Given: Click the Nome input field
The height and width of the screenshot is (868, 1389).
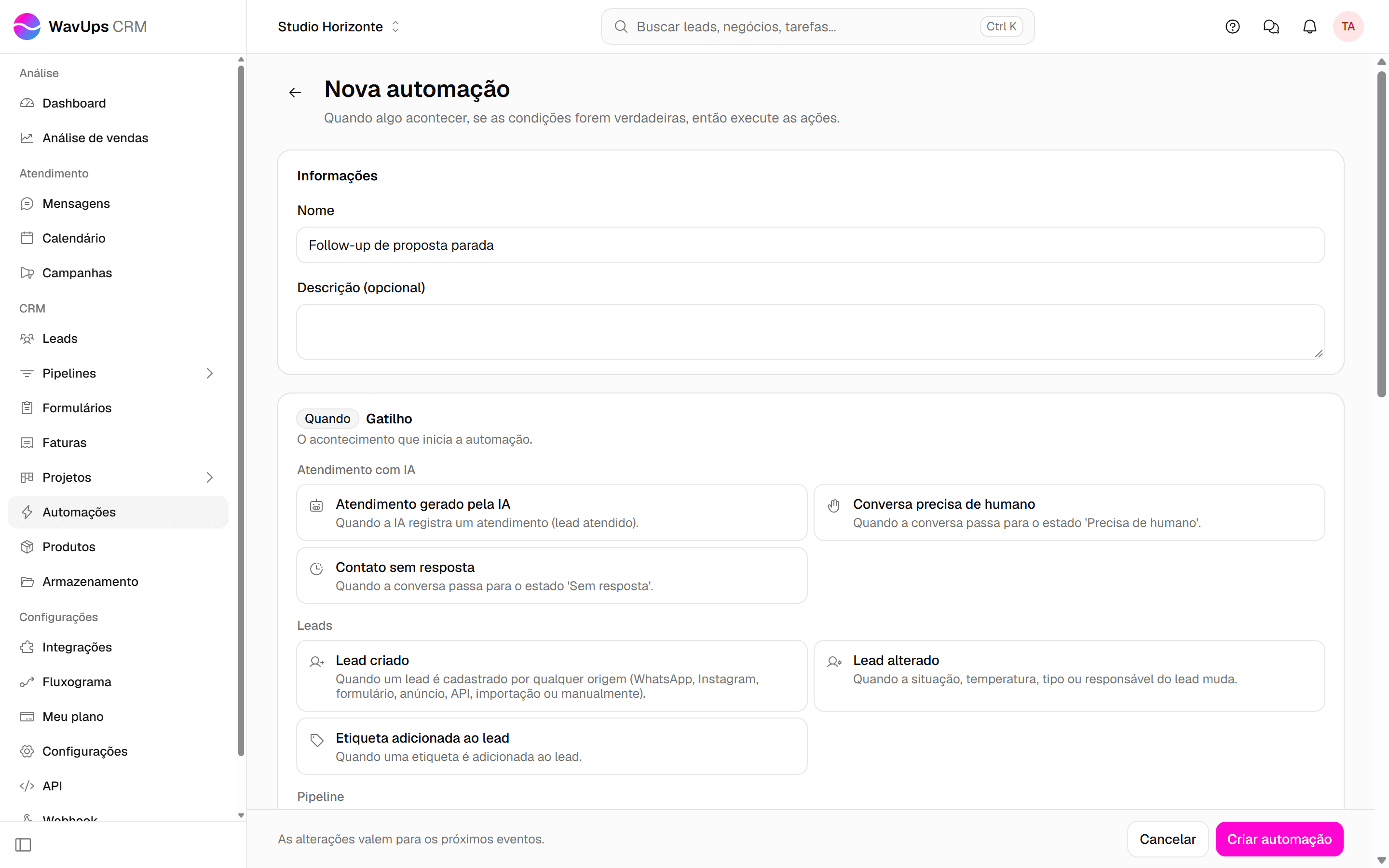Looking at the screenshot, I should pos(810,245).
